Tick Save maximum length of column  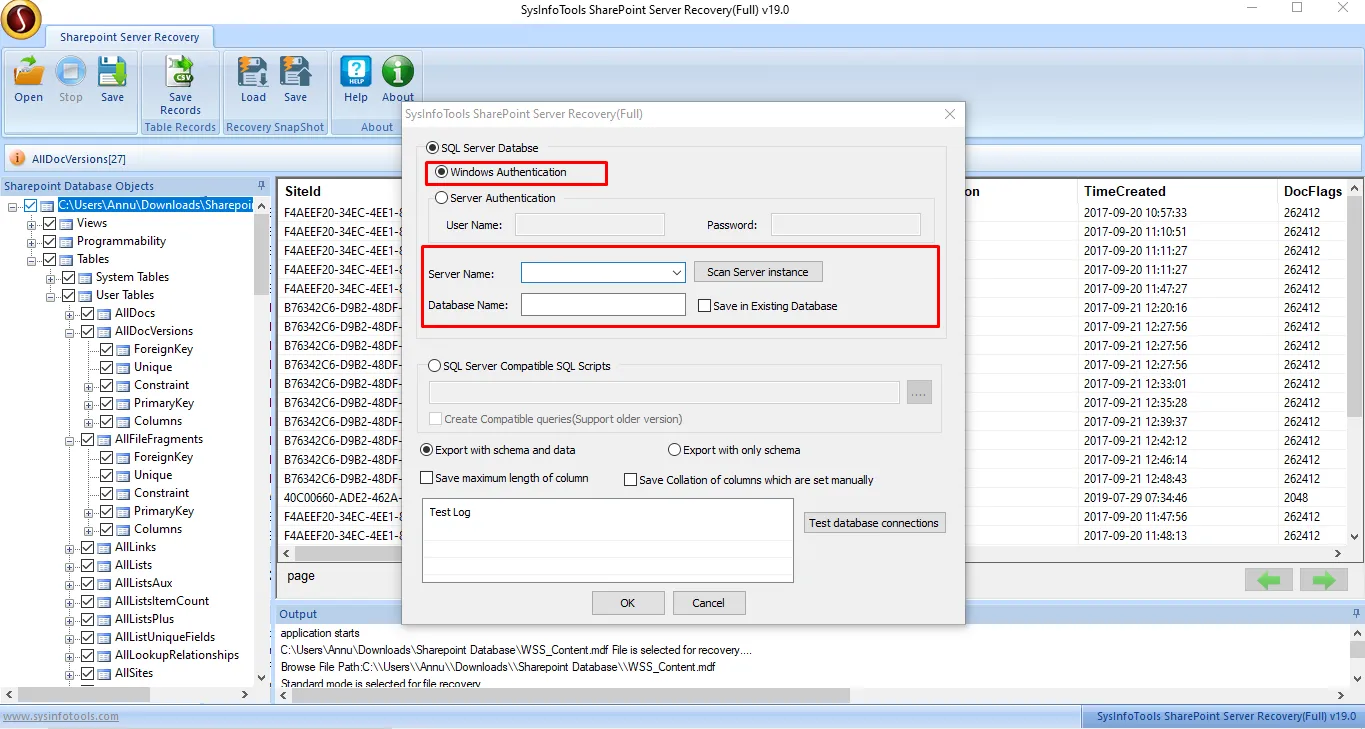[427, 478]
